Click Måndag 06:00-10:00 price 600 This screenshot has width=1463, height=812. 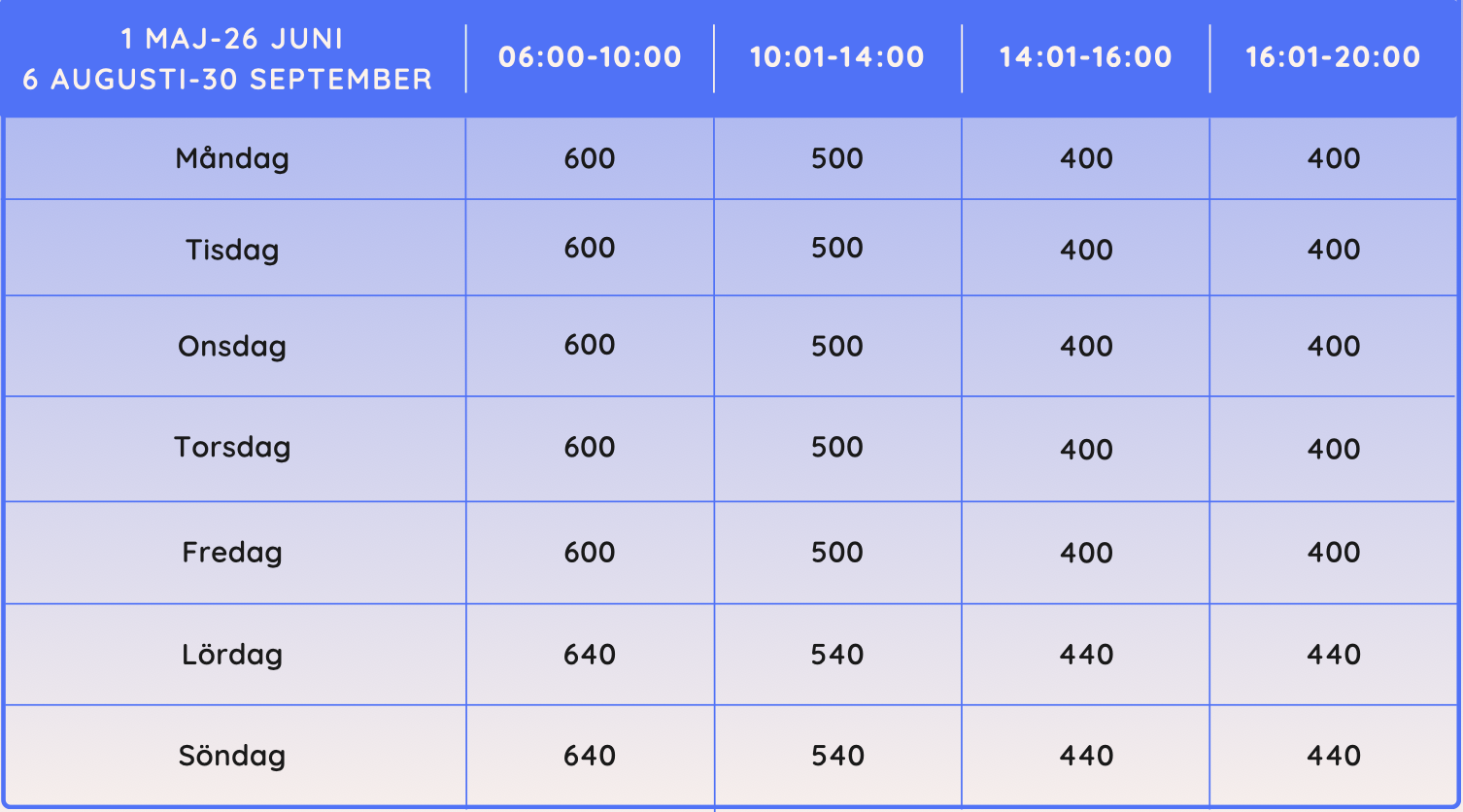[590, 158]
